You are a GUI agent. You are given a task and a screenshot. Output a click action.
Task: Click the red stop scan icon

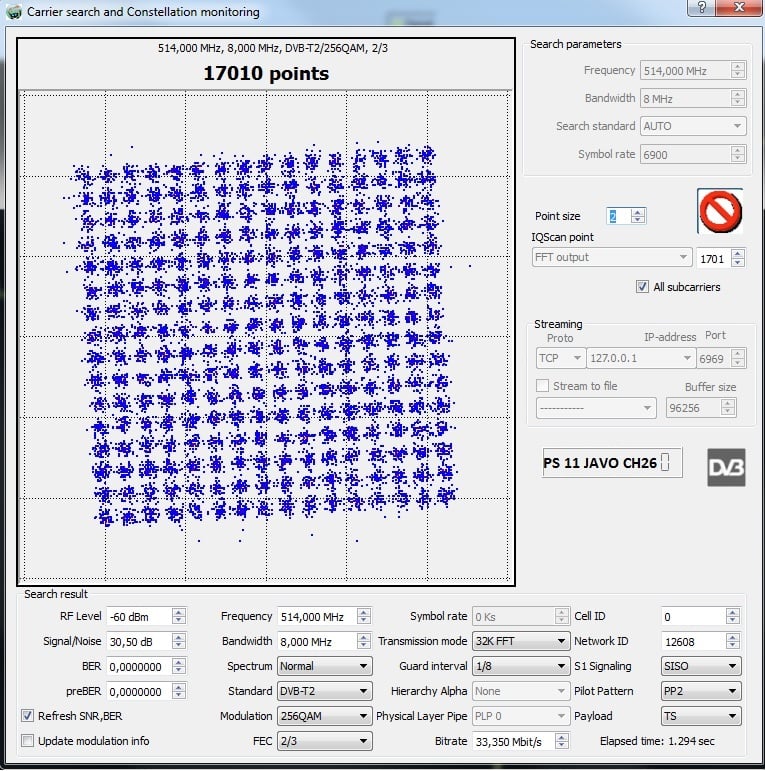(x=720, y=211)
